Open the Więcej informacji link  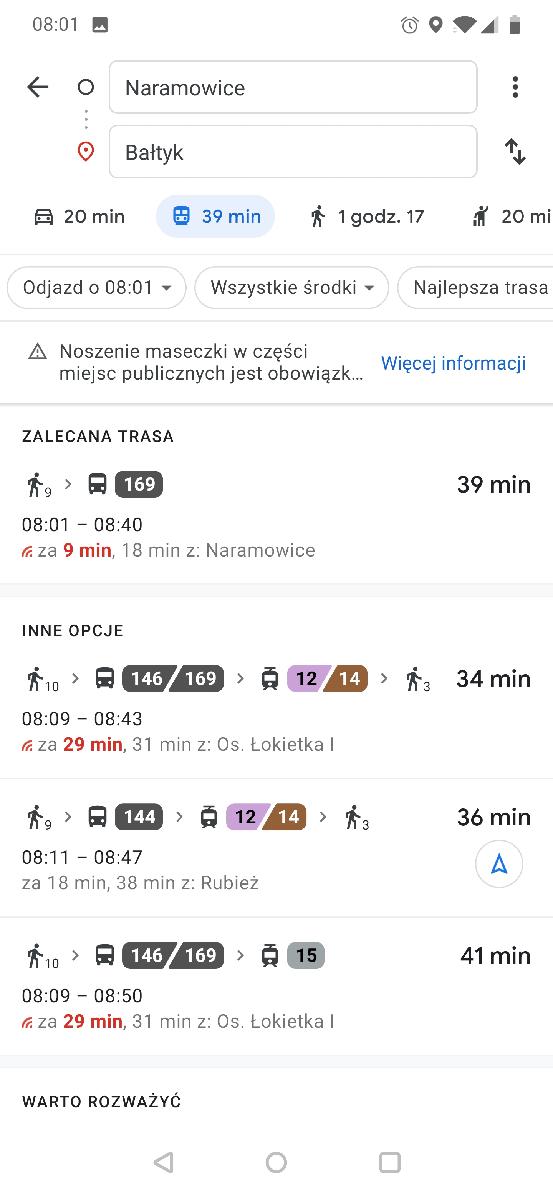click(x=453, y=363)
